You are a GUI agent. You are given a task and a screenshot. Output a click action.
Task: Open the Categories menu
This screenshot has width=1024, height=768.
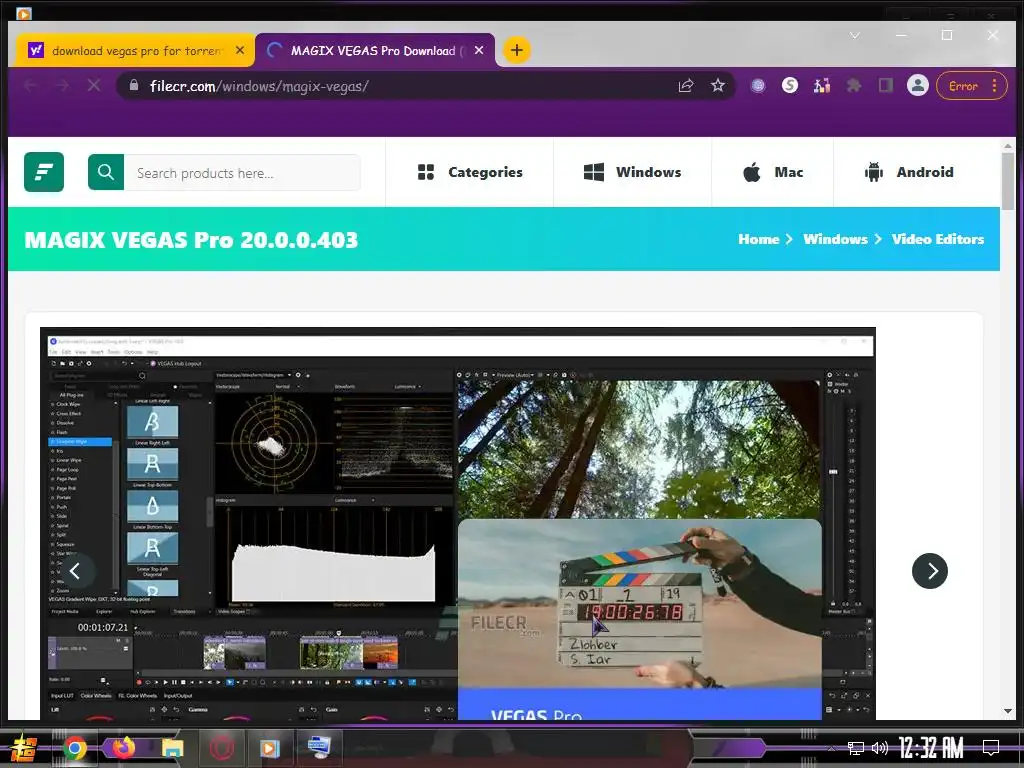pos(470,172)
